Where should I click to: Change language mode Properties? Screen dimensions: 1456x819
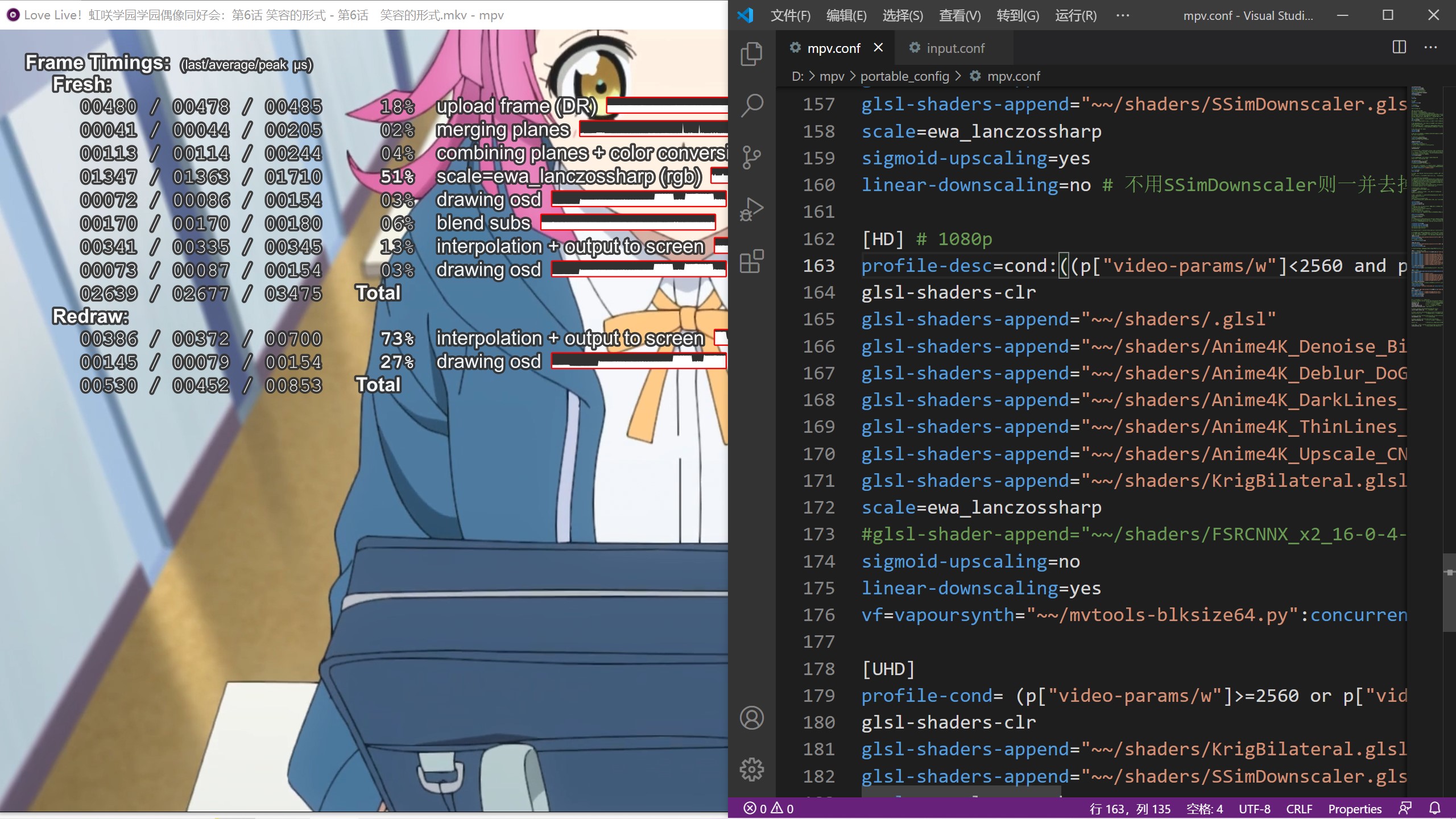click(x=1355, y=808)
